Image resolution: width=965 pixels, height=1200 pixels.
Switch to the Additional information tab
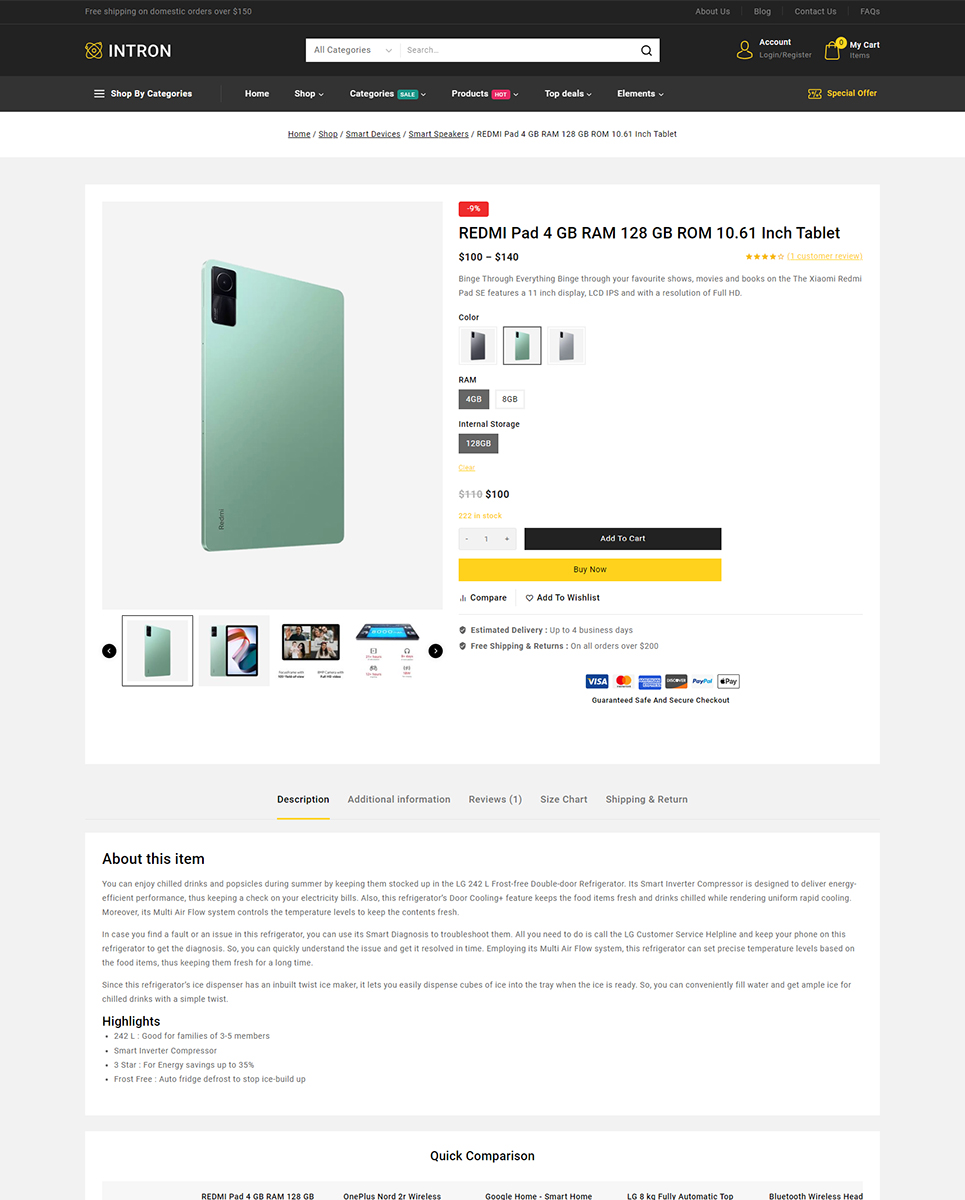coord(399,799)
